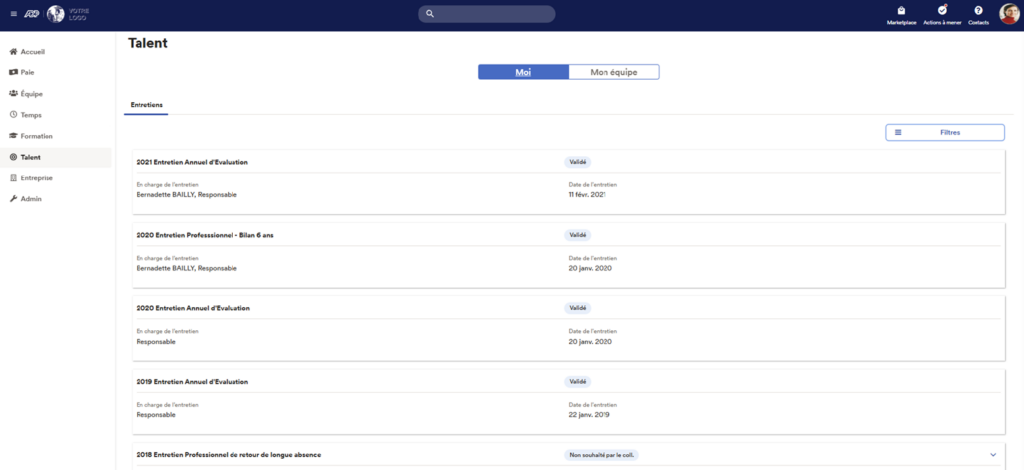This screenshot has height=470, width=1024.
Task: Open the hamburger menu icon
Action: [x=13, y=14]
